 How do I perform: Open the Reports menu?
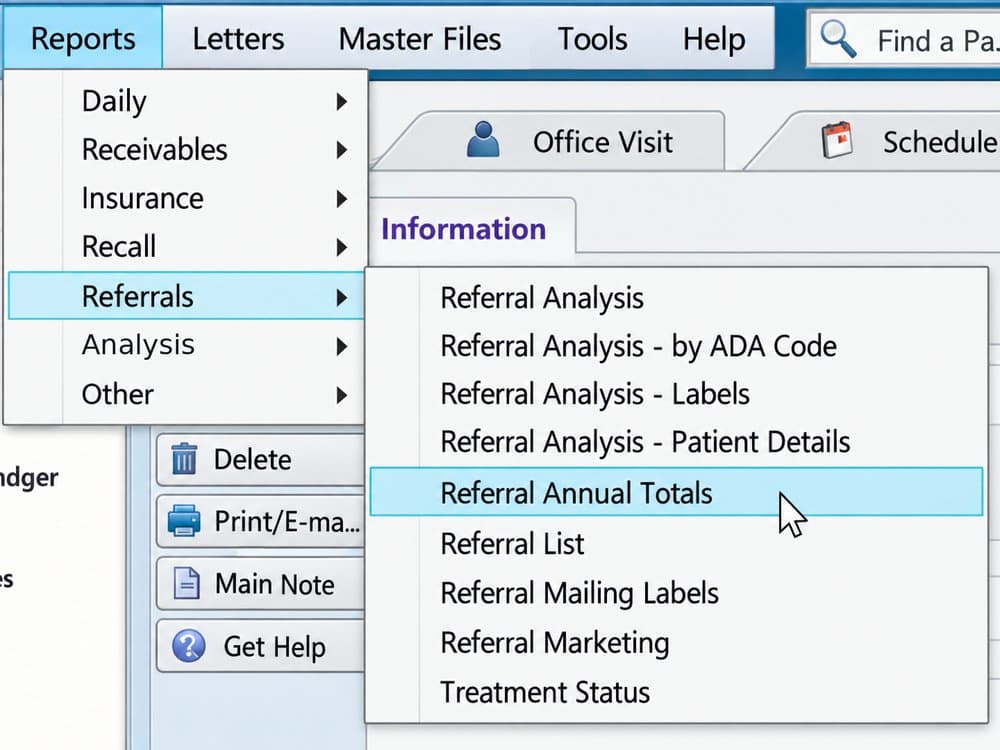tap(83, 38)
